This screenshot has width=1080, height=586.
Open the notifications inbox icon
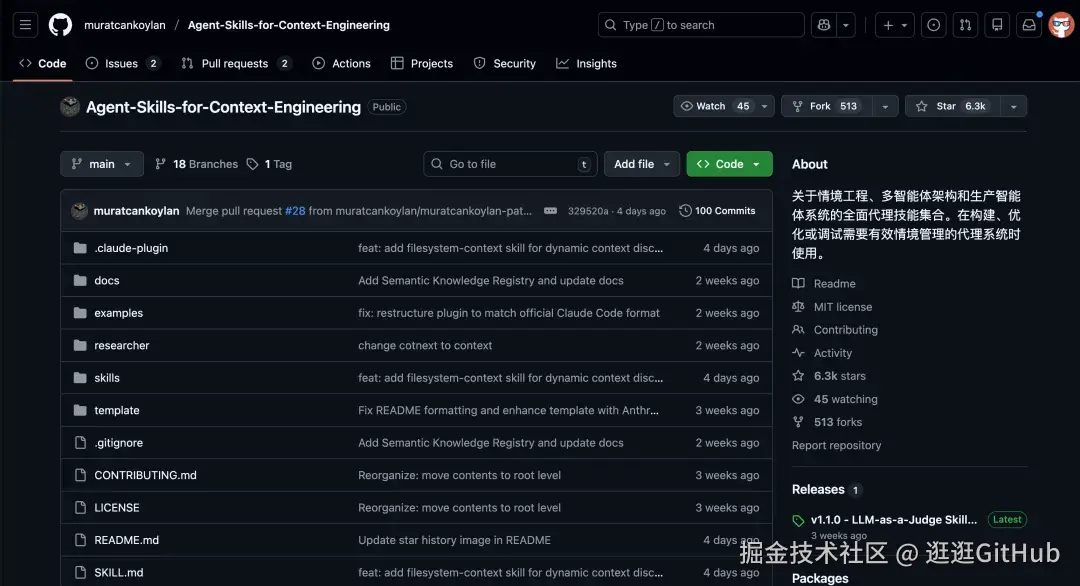[1028, 25]
